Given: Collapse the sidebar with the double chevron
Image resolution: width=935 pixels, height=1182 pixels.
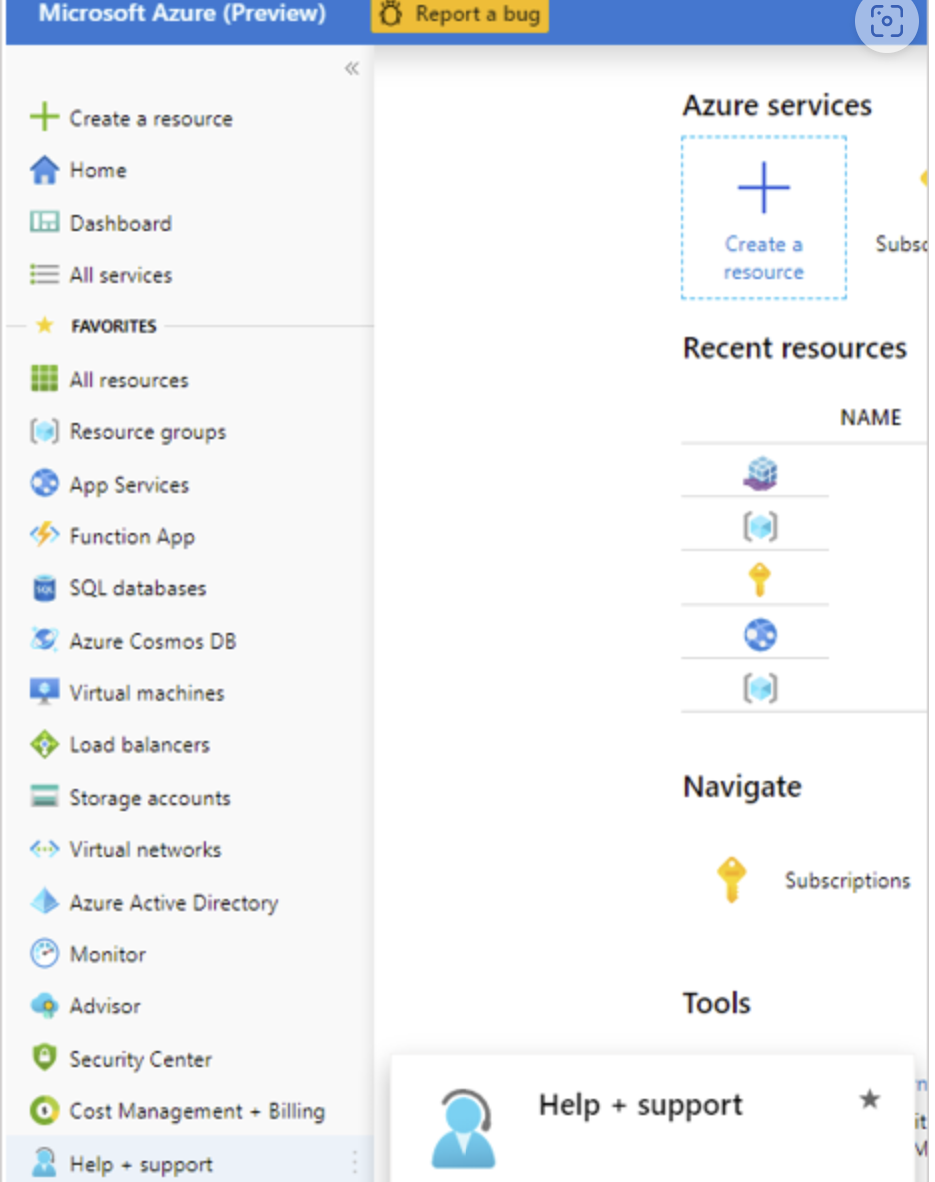Looking at the screenshot, I should 352,69.
